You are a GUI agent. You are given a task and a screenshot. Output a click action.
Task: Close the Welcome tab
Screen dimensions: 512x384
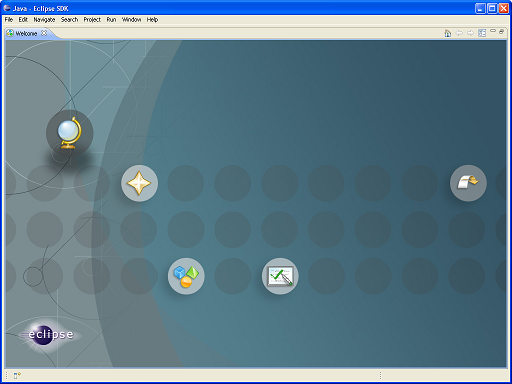[x=44, y=33]
